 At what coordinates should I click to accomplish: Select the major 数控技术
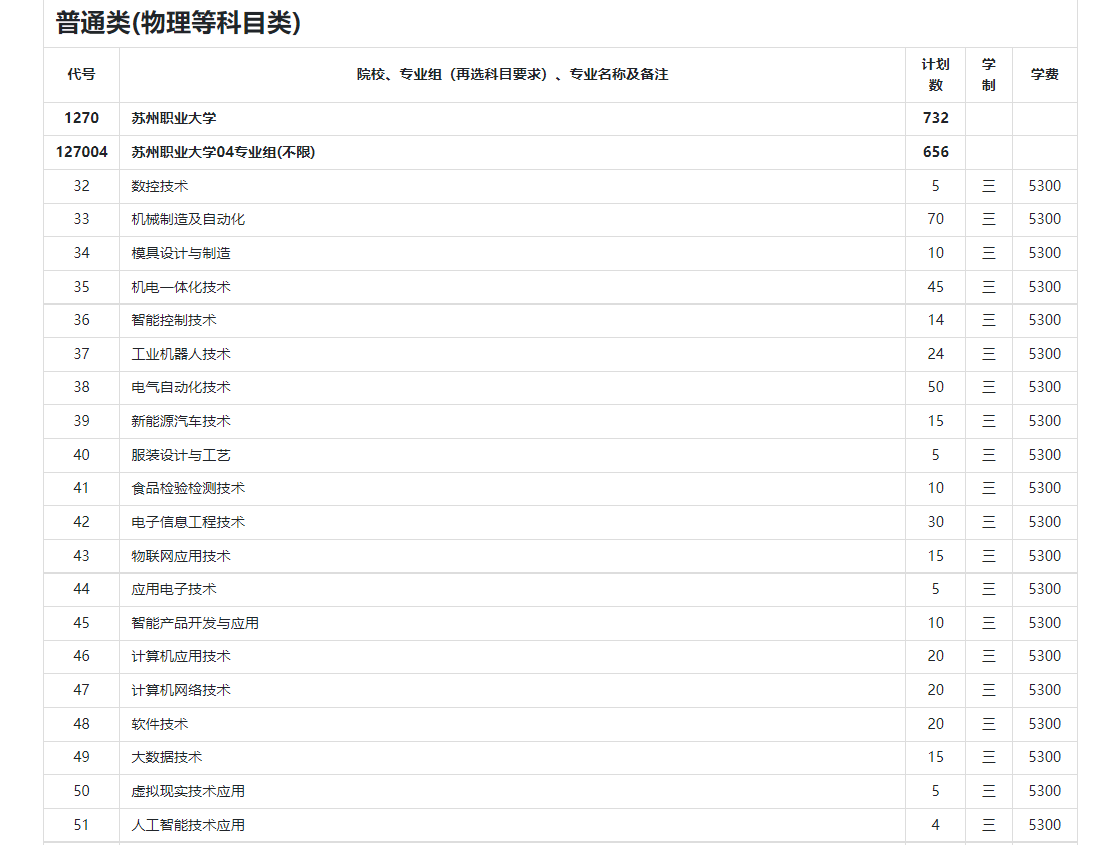[x=159, y=186]
